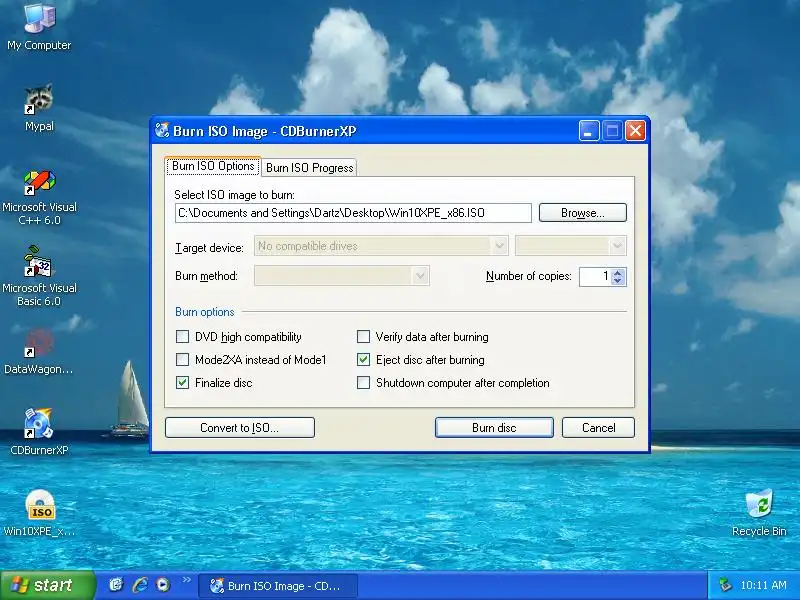Viewport: 800px width, 600px height.
Task: Select the CDBurnerXP desktop shortcut
Action: [39, 431]
